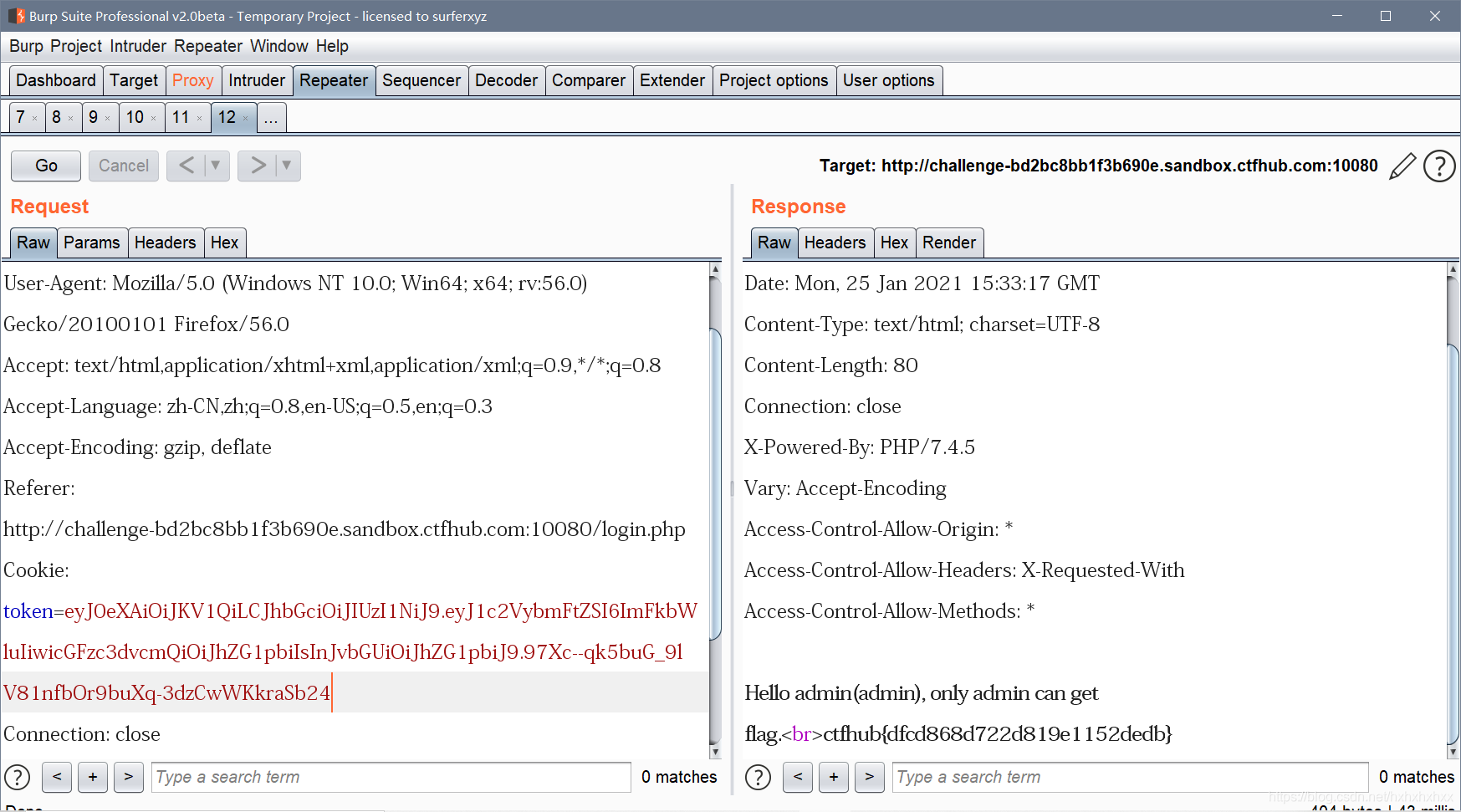The width and height of the screenshot is (1461, 812).
Task: Open the new tab ellipsis button
Action: 271,118
